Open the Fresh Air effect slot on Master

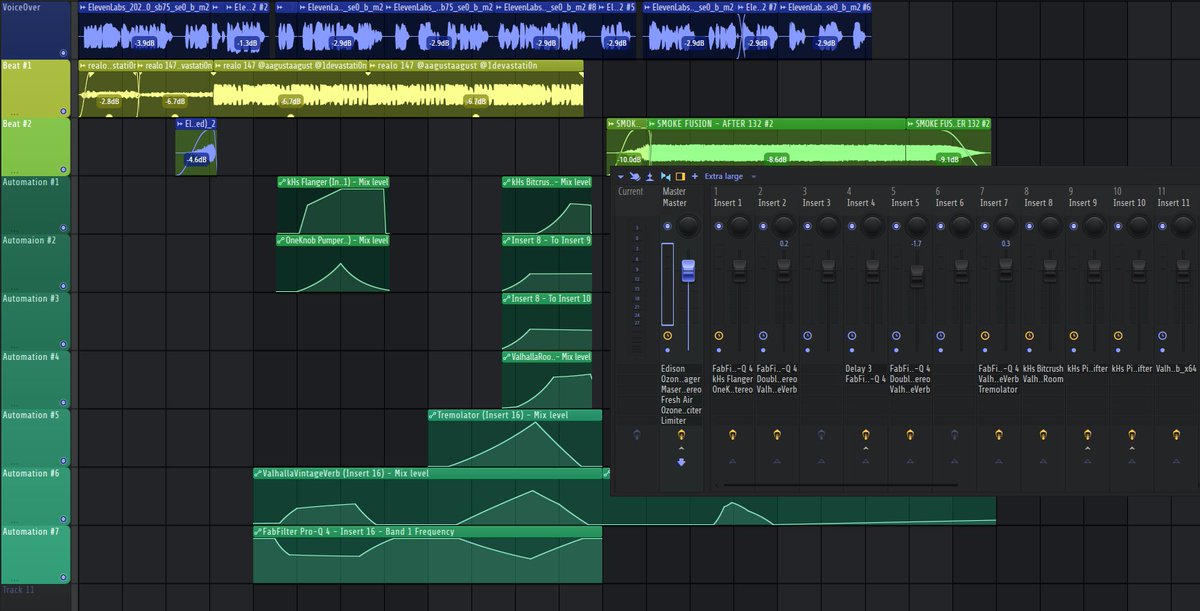click(677, 400)
